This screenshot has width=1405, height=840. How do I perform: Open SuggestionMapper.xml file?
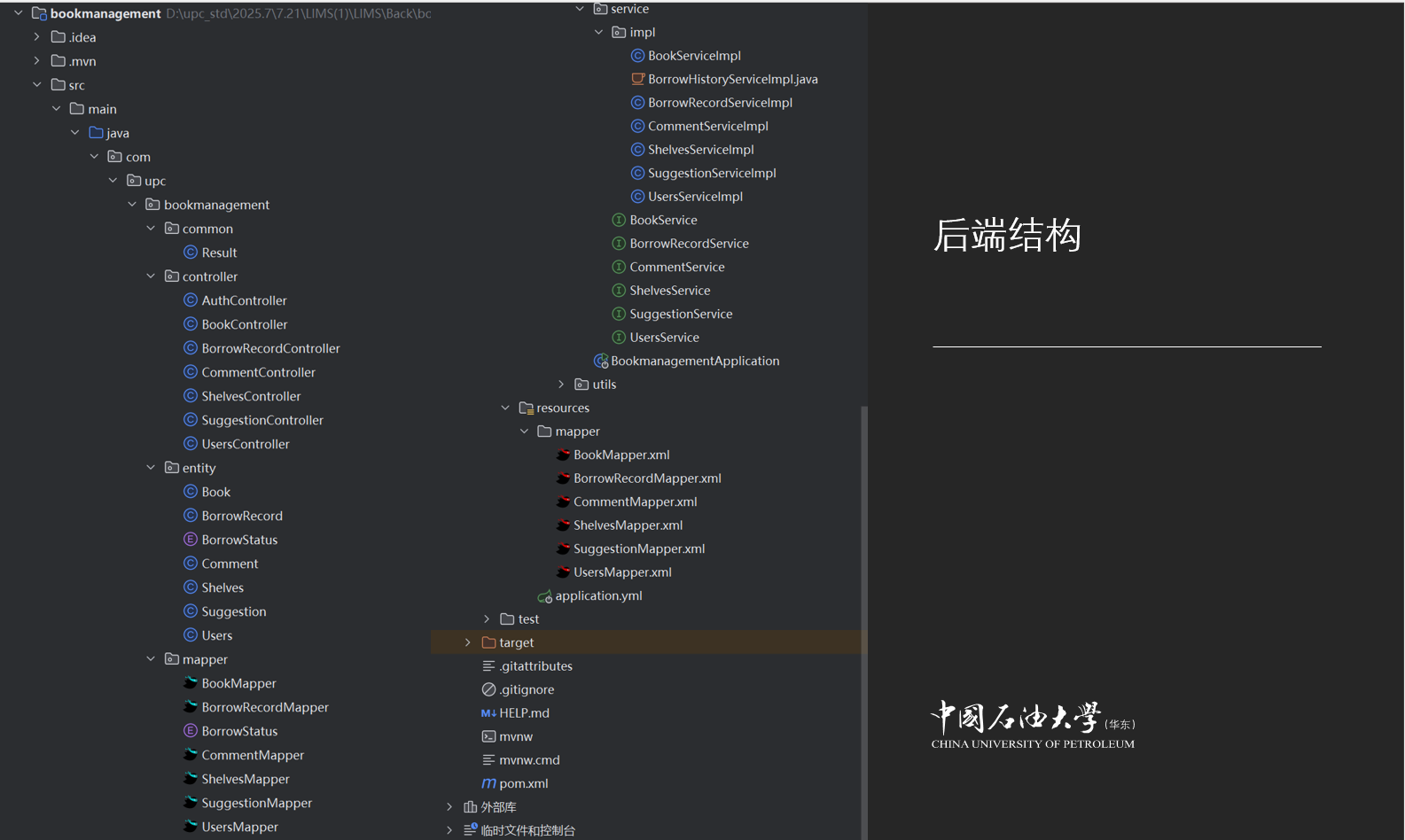638,548
